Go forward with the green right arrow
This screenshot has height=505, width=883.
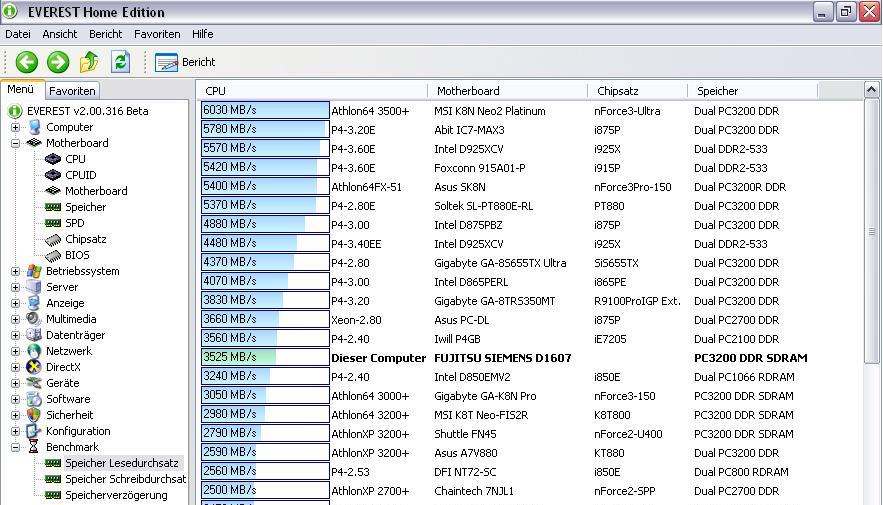pyautogui.click(x=57, y=62)
